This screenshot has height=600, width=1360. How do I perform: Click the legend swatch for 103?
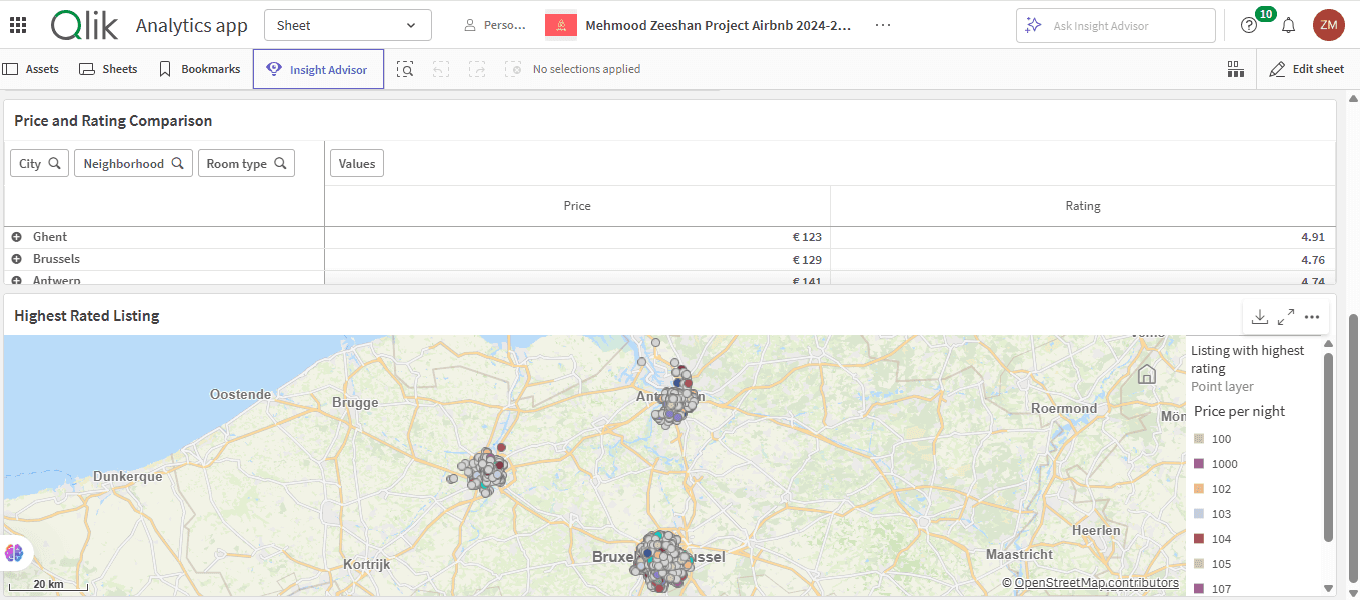[x=1198, y=514]
